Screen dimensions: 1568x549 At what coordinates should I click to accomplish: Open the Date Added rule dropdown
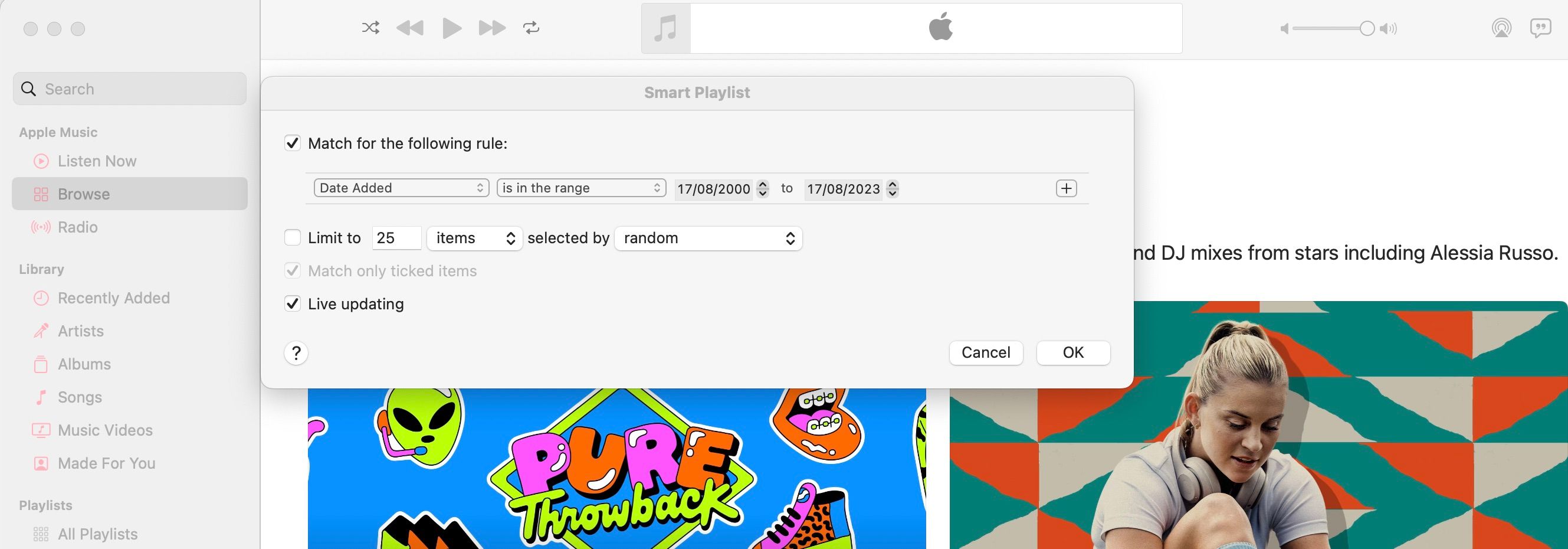pos(401,188)
